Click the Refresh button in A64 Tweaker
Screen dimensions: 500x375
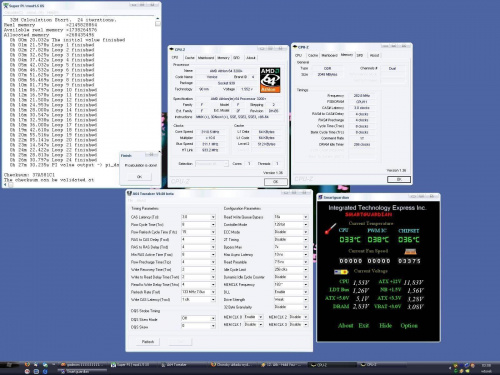coord(148,342)
